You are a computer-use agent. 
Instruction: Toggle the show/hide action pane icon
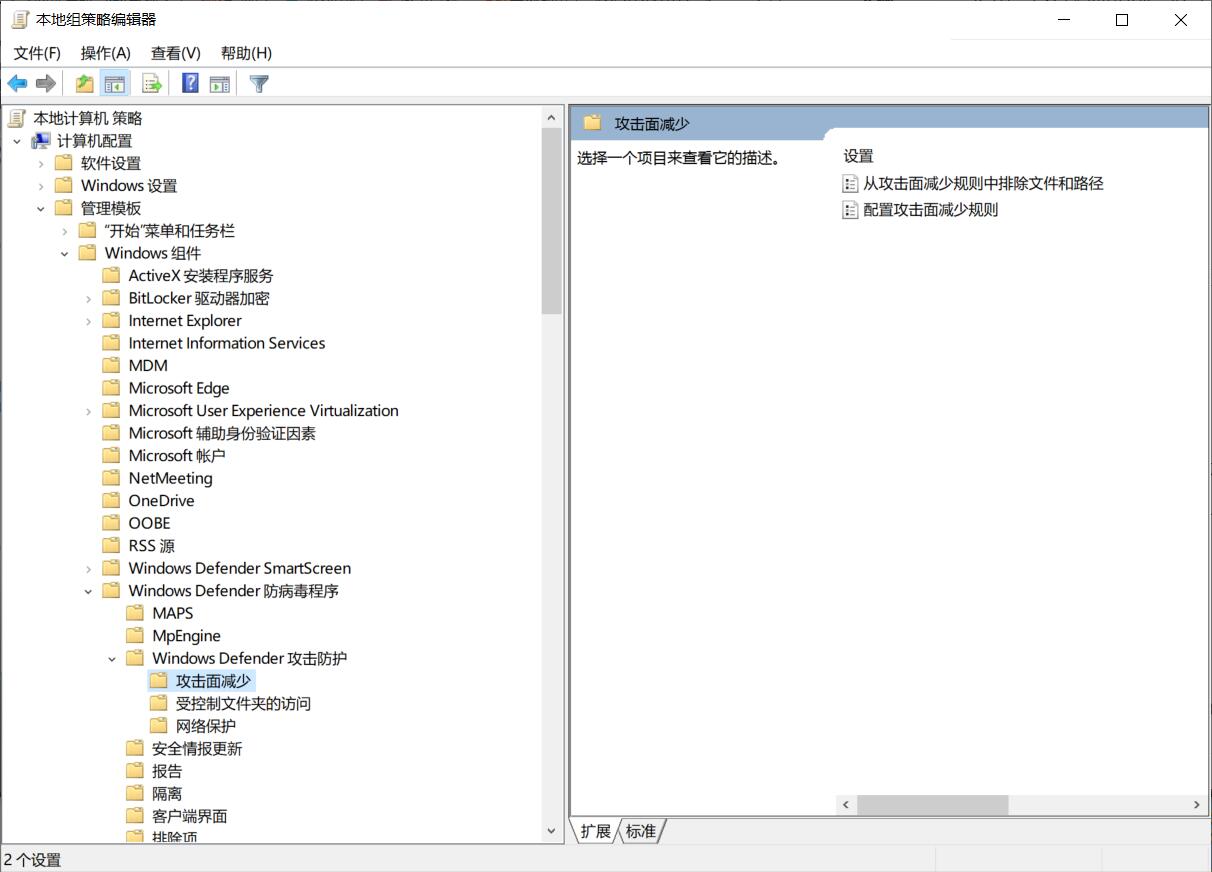point(220,84)
